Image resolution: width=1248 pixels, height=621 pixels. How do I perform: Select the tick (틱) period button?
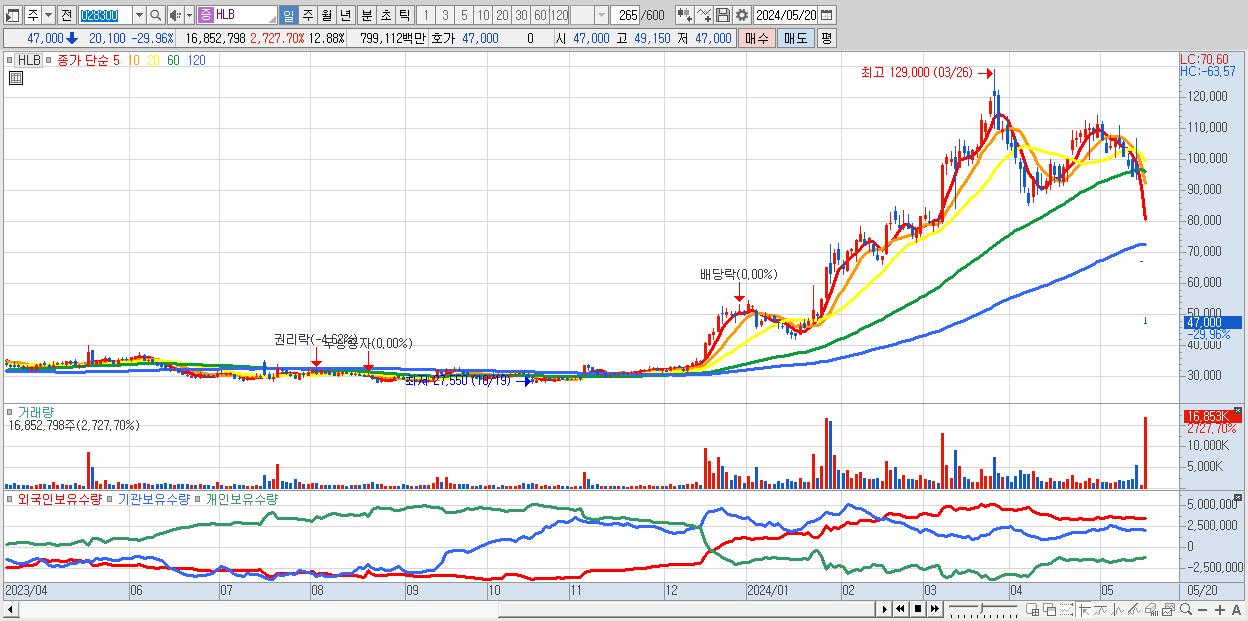(404, 15)
